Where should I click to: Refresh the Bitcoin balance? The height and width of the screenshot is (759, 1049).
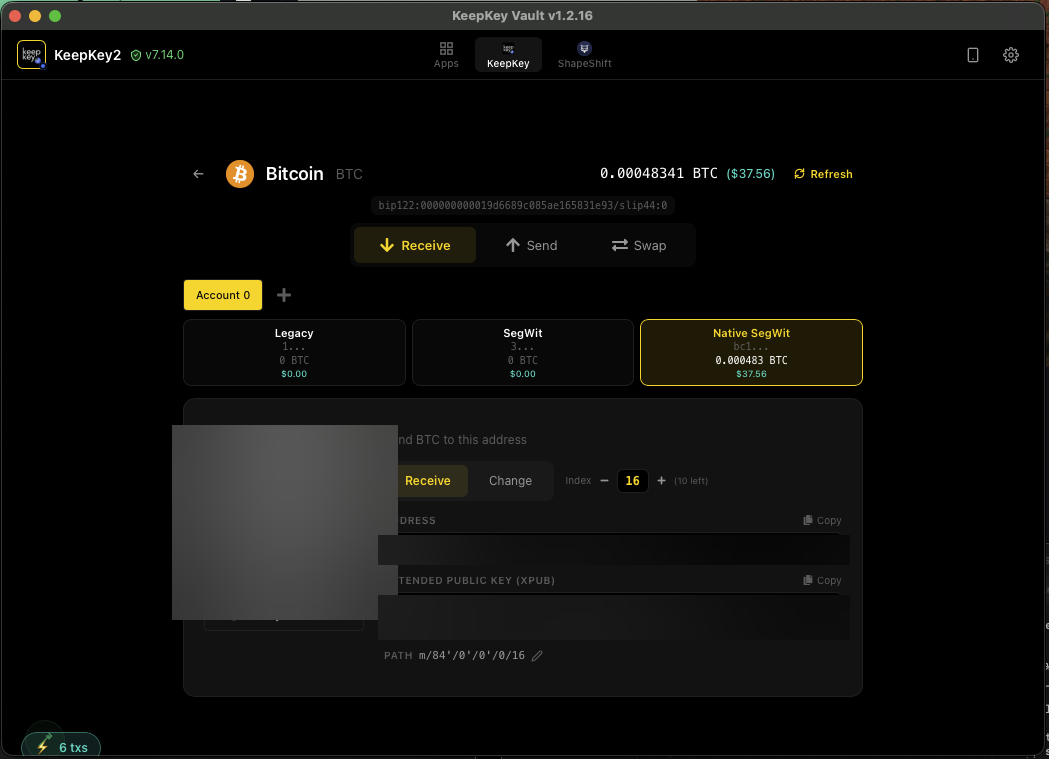coord(823,174)
